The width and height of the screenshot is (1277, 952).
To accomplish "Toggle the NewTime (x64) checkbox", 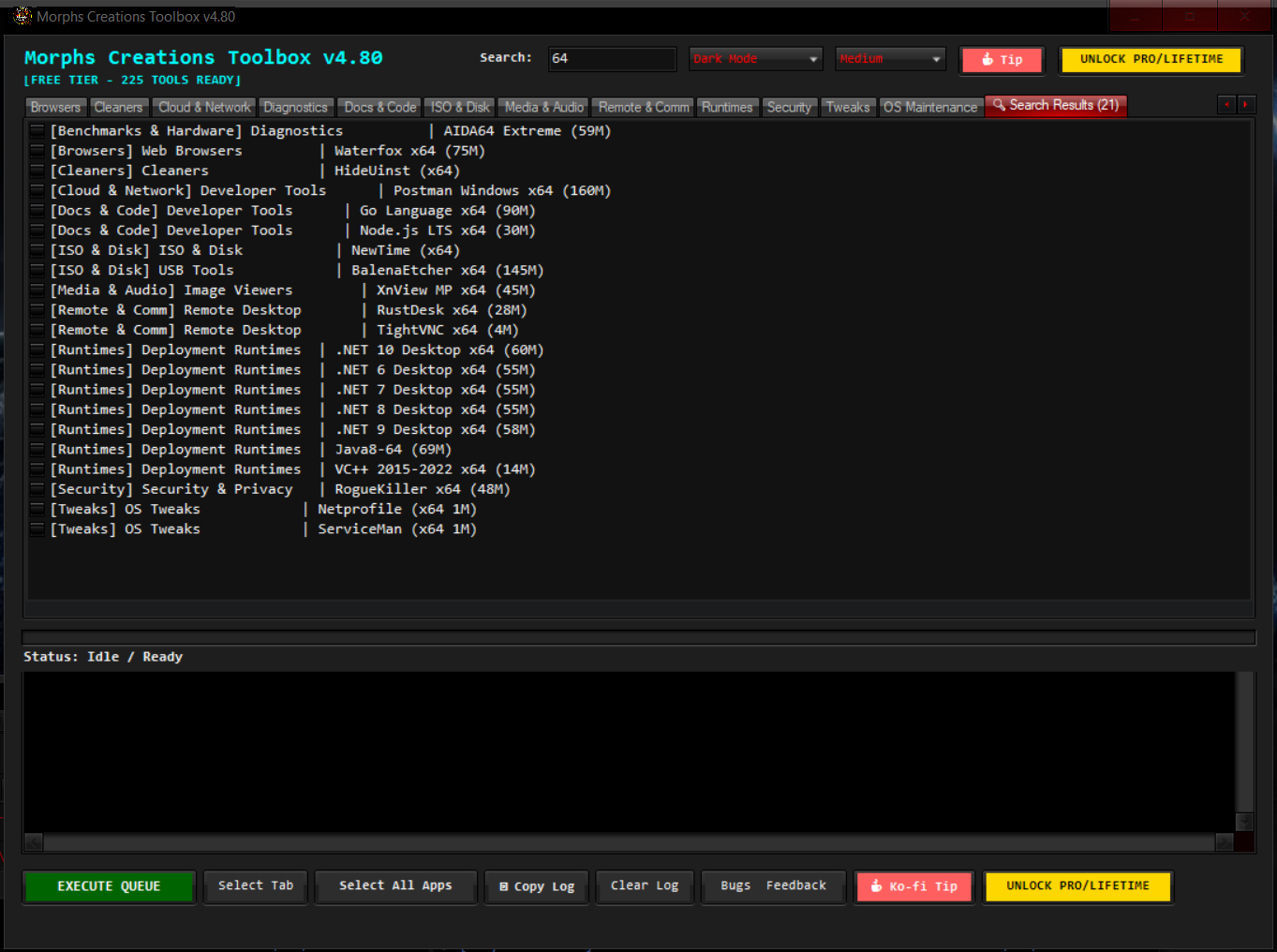I will 37,250.
